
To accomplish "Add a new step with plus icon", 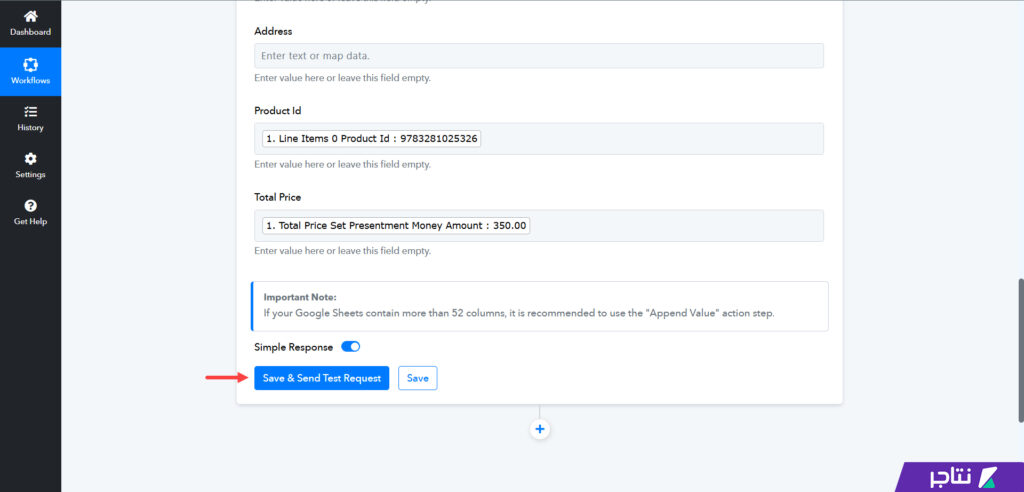I will [x=539, y=429].
